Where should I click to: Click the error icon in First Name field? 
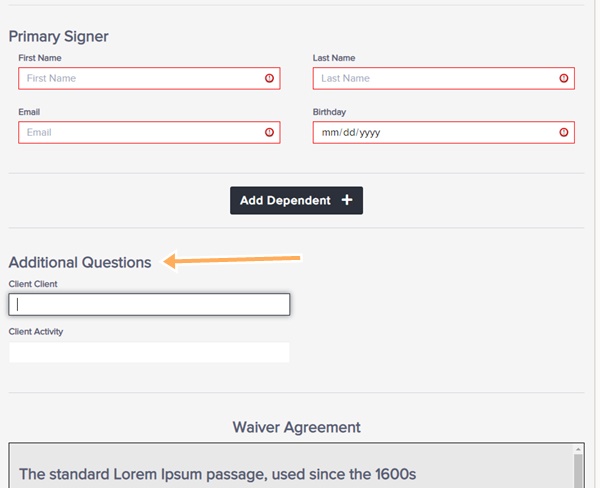[269, 78]
